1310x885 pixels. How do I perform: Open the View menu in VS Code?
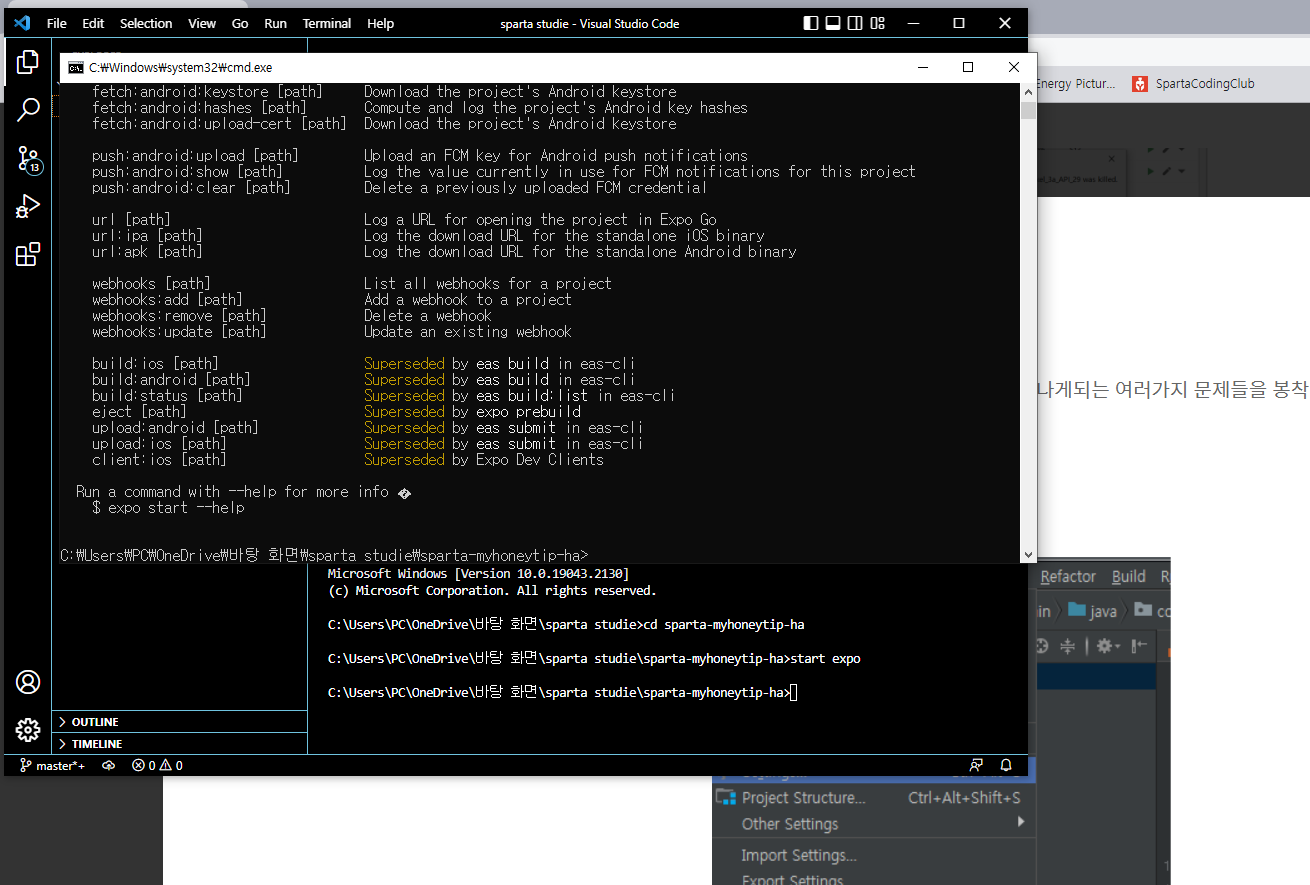202,23
